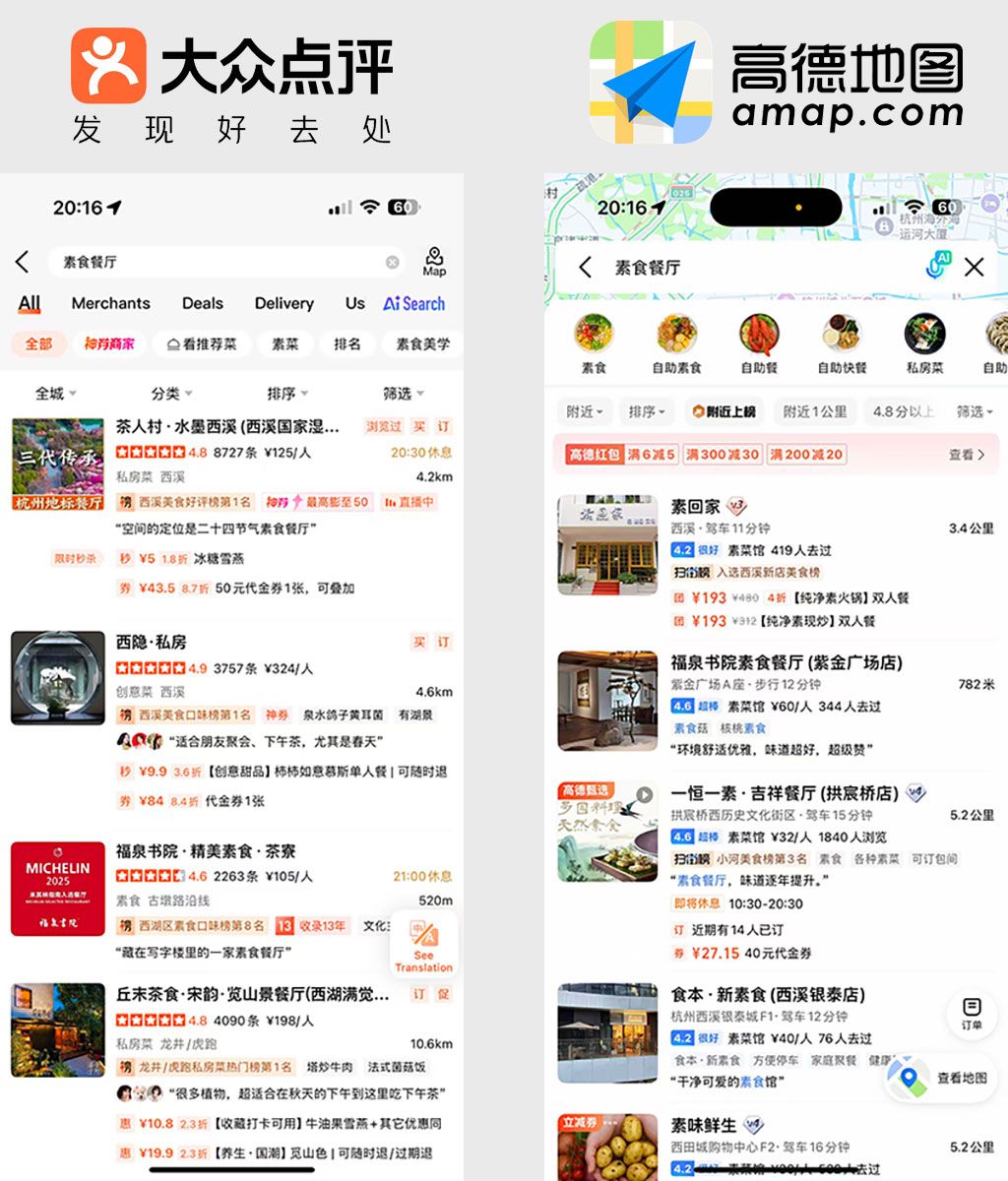Switch to the Deals tab

tap(203, 304)
